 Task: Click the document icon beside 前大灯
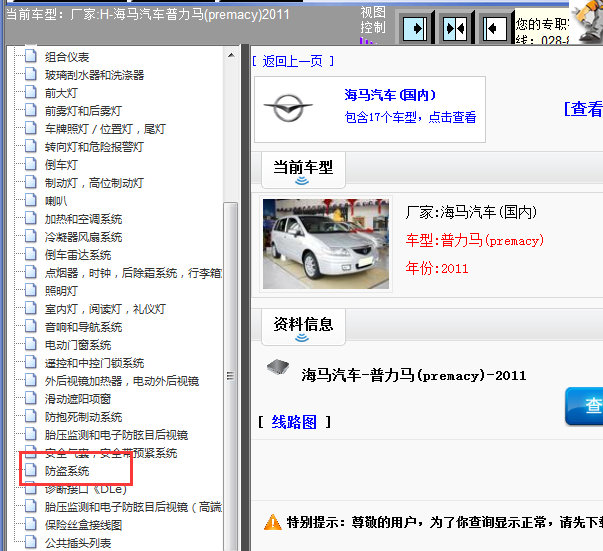click(31, 92)
